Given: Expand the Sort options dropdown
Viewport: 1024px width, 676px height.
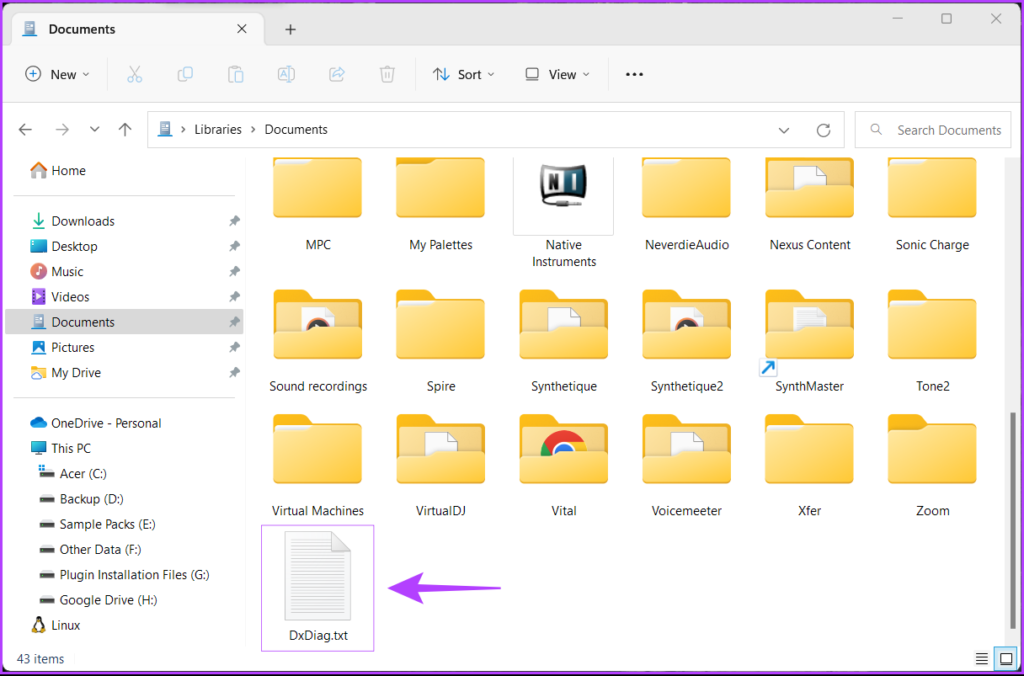Looking at the screenshot, I should coord(463,74).
